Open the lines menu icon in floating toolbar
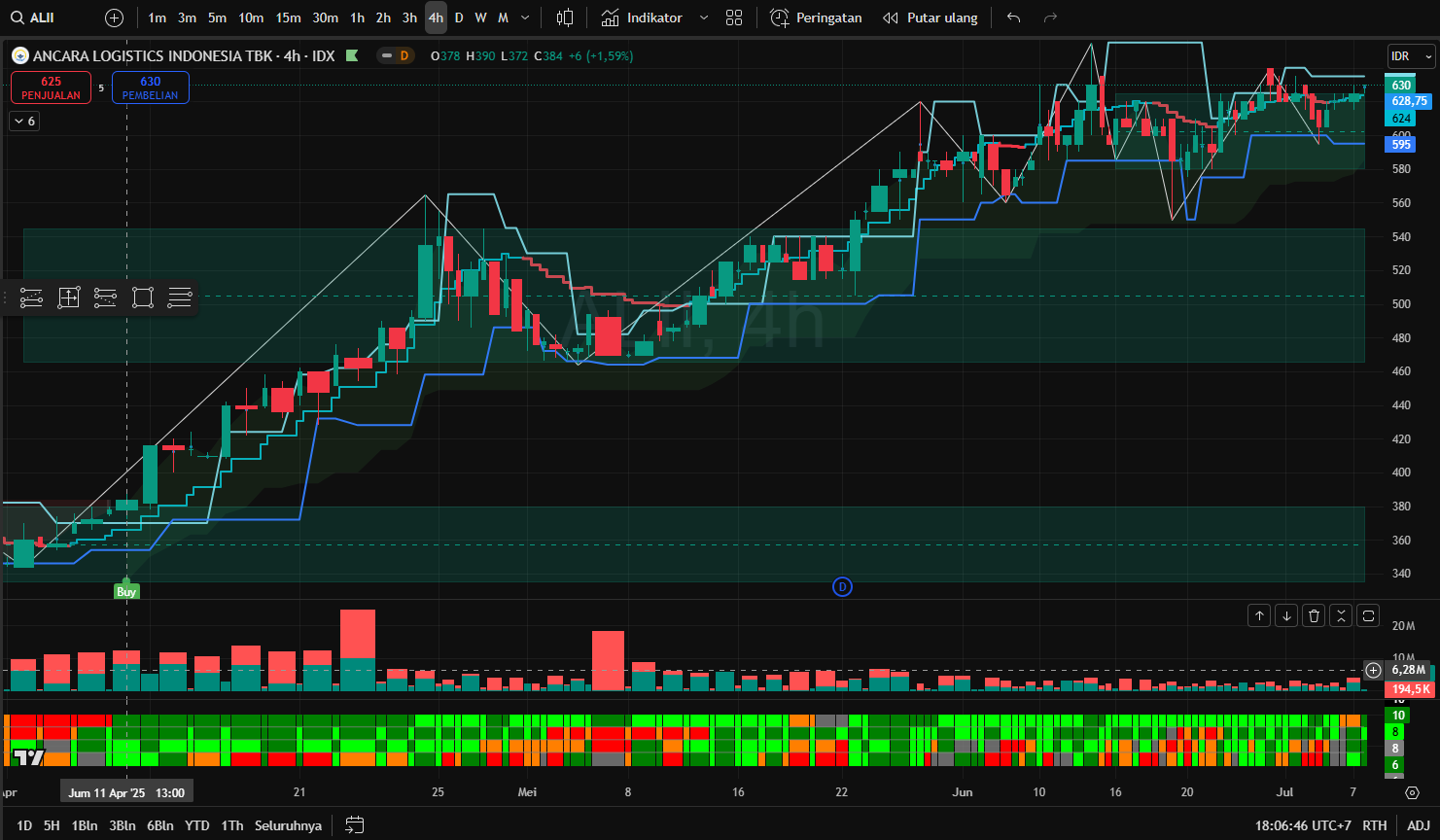Image resolution: width=1440 pixels, height=840 pixels. pos(180,297)
